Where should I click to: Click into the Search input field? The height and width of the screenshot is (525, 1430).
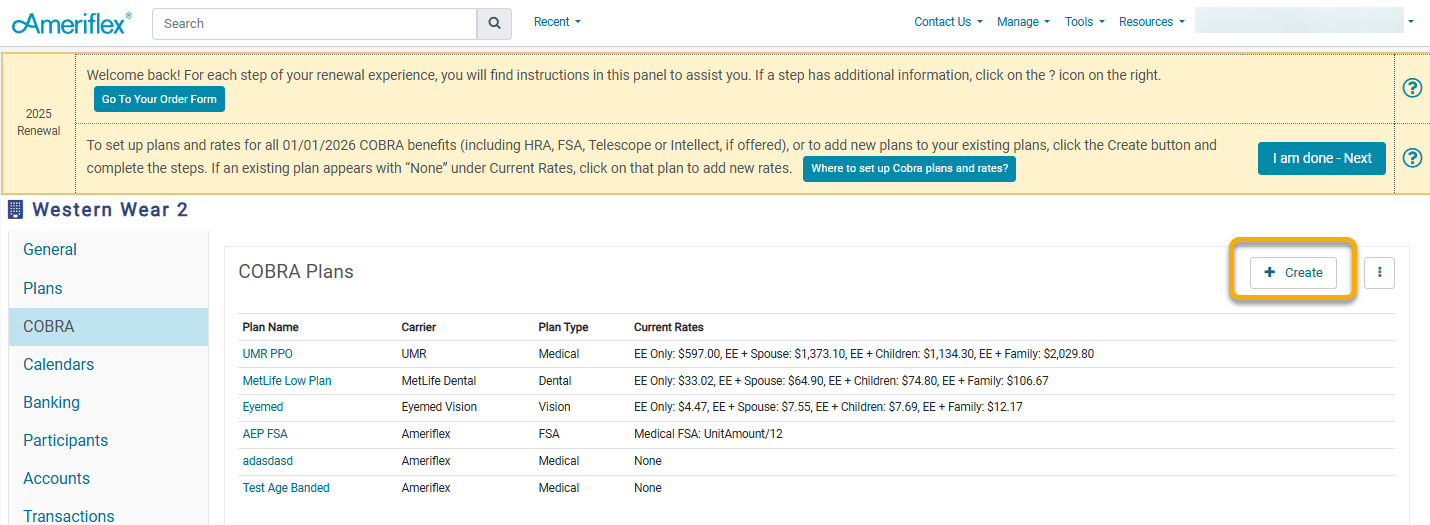314,23
